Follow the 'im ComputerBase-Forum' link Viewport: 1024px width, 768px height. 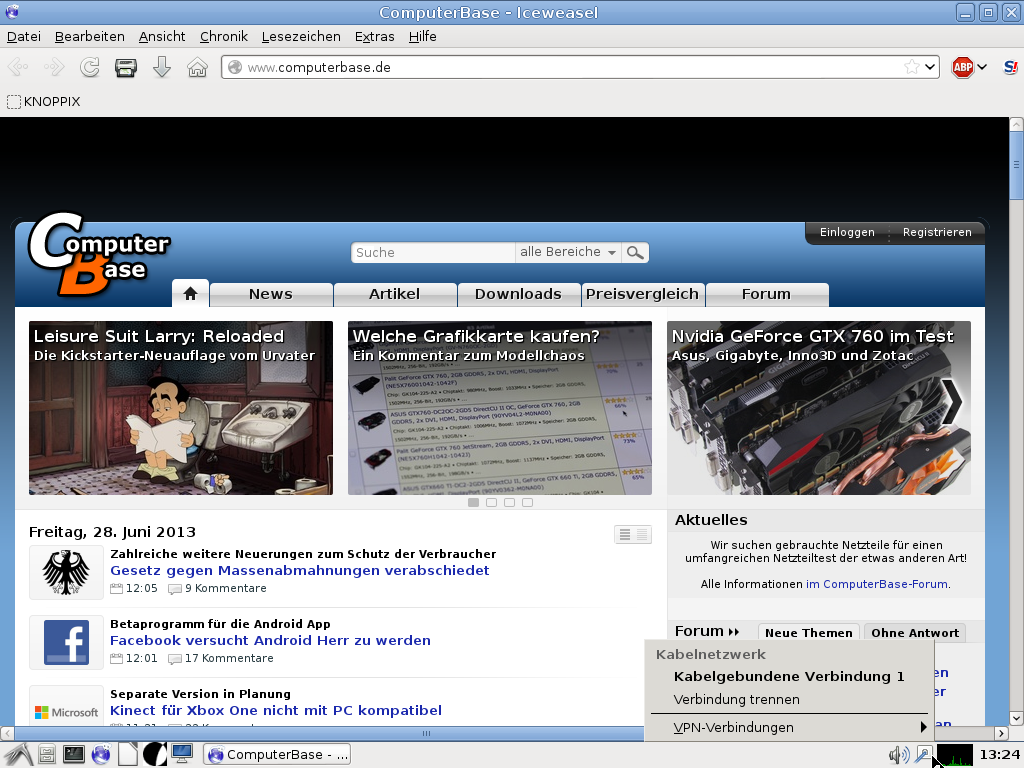(x=877, y=584)
